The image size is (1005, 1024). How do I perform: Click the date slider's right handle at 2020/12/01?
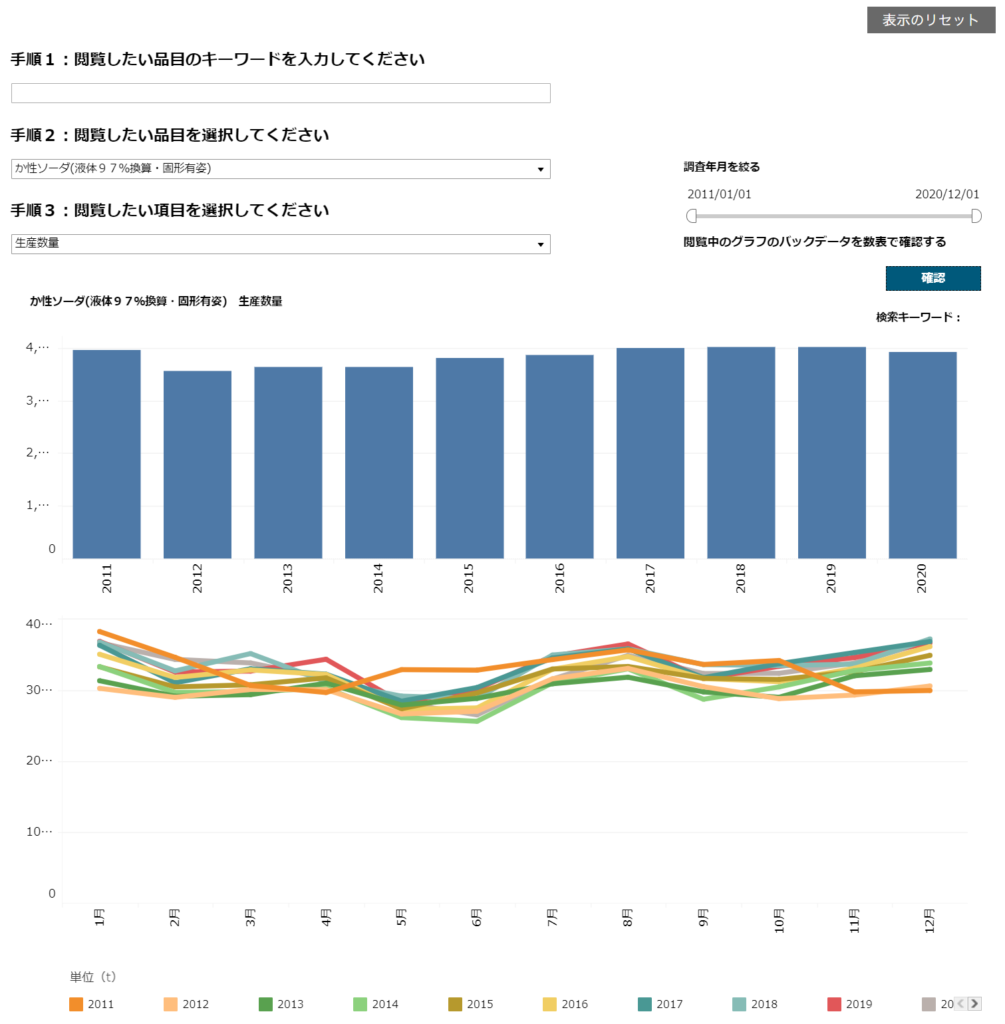pyautogui.click(x=976, y=216)
